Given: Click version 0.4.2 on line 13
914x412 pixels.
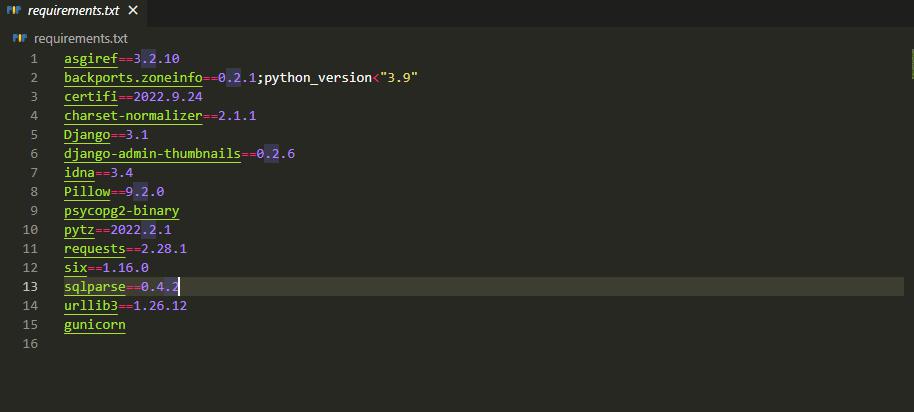Looking at the screenshot, I should point(160,287).
